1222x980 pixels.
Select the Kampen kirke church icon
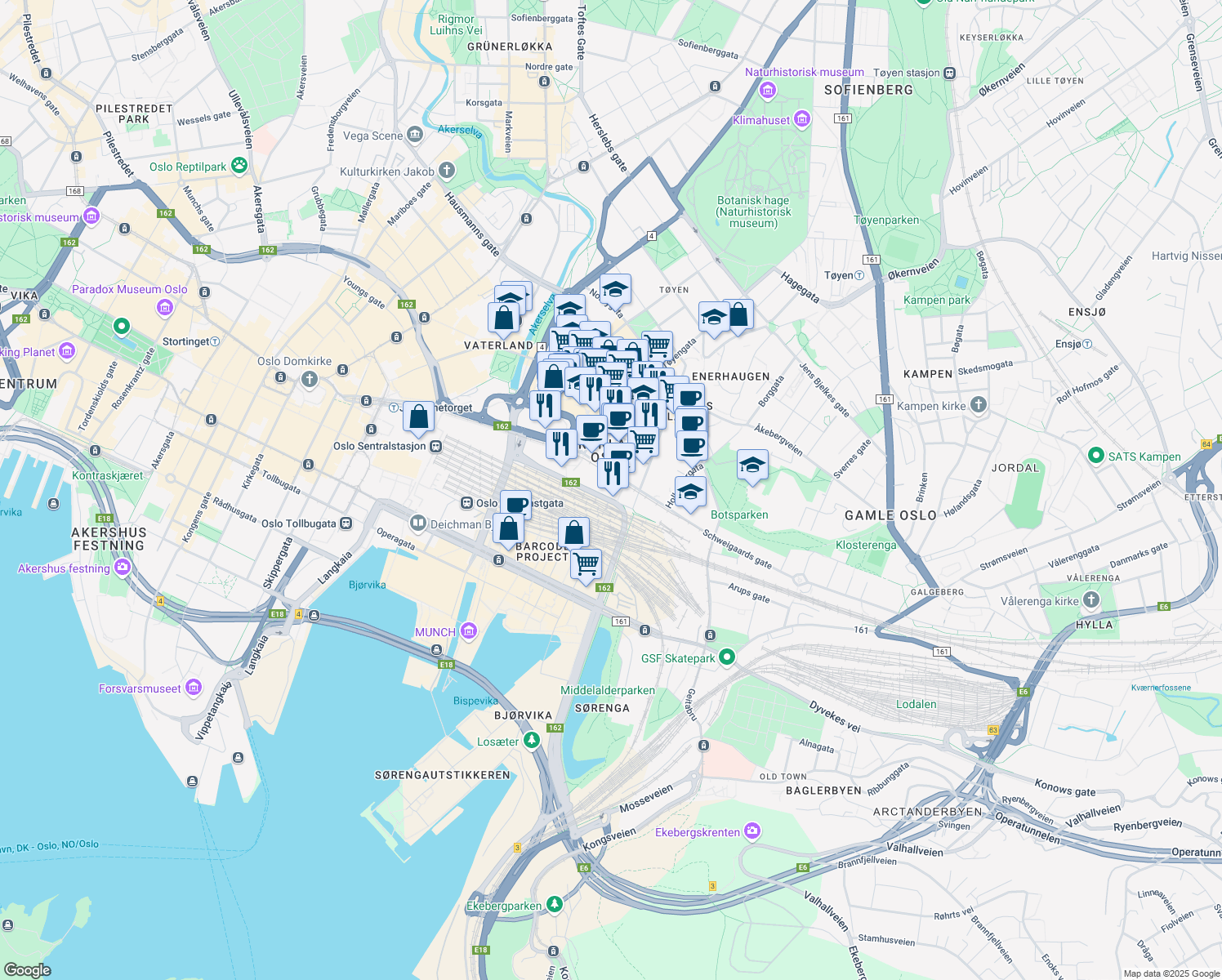coord(979,404)
